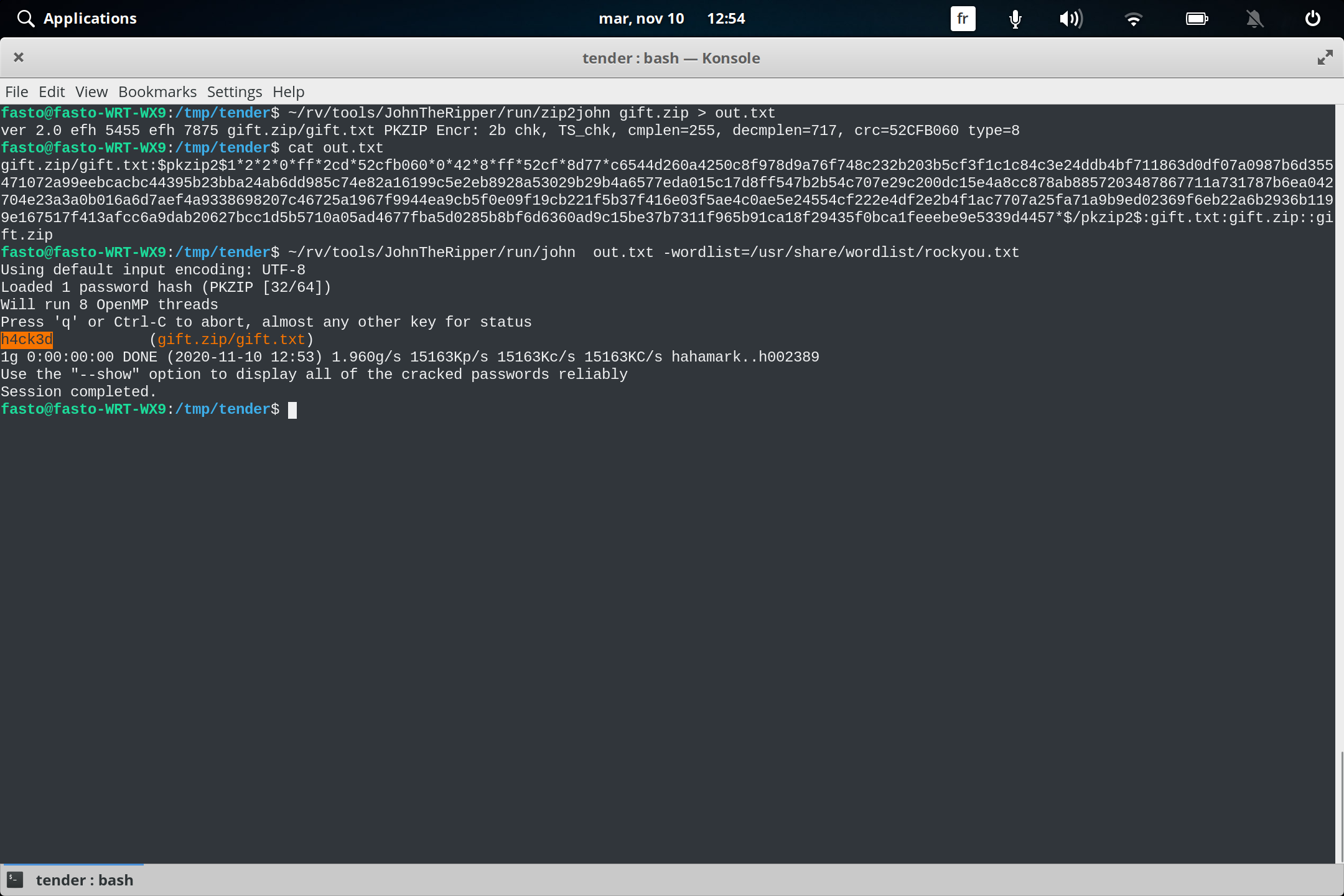The width and height of the screenshot is (1344, 896).
Task: Open the Wi-Fi network status icon
Action: click(x=1134, y=19)
